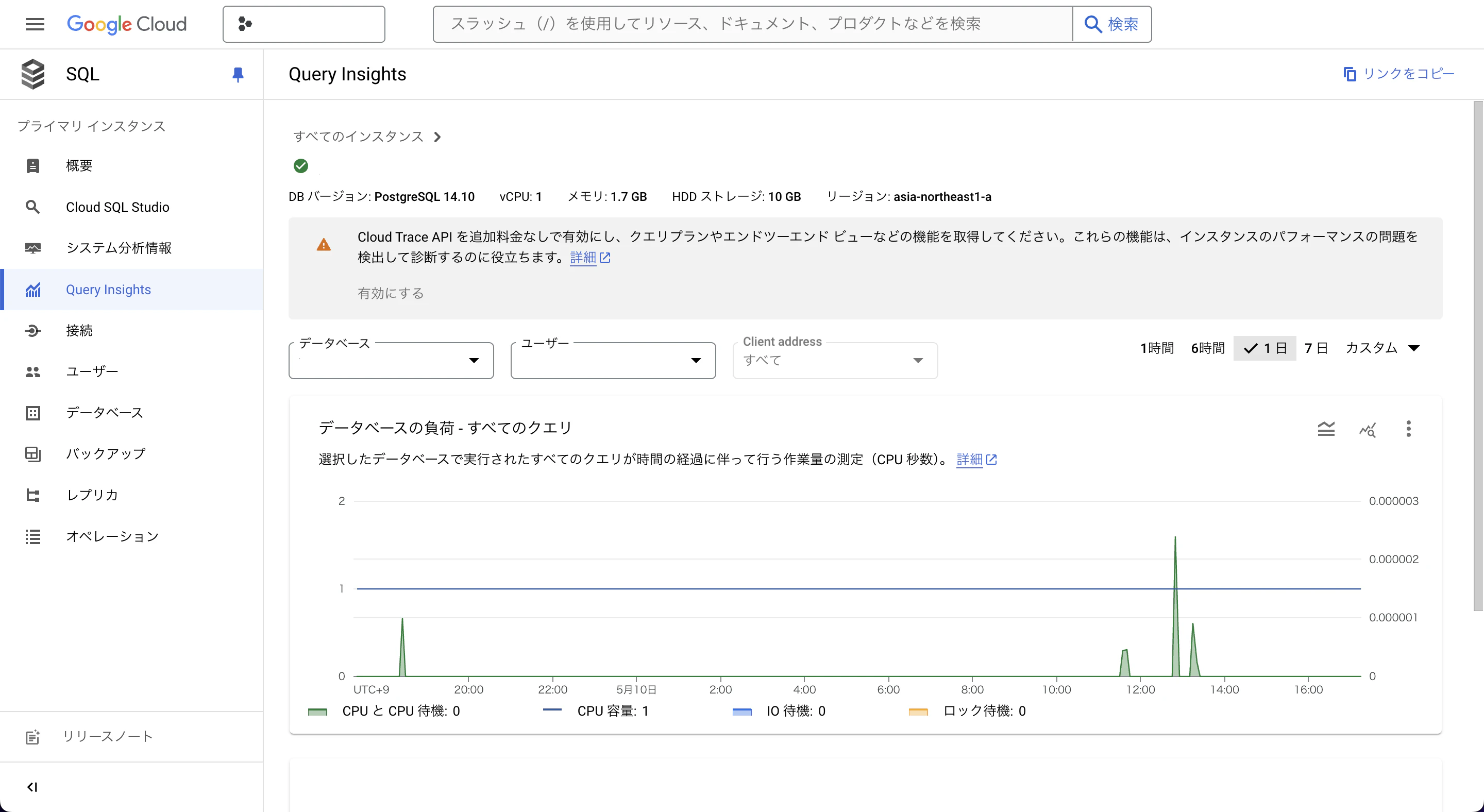Click the 検索 search button
Screen dimensions: 1484x812
(1112, 24)
